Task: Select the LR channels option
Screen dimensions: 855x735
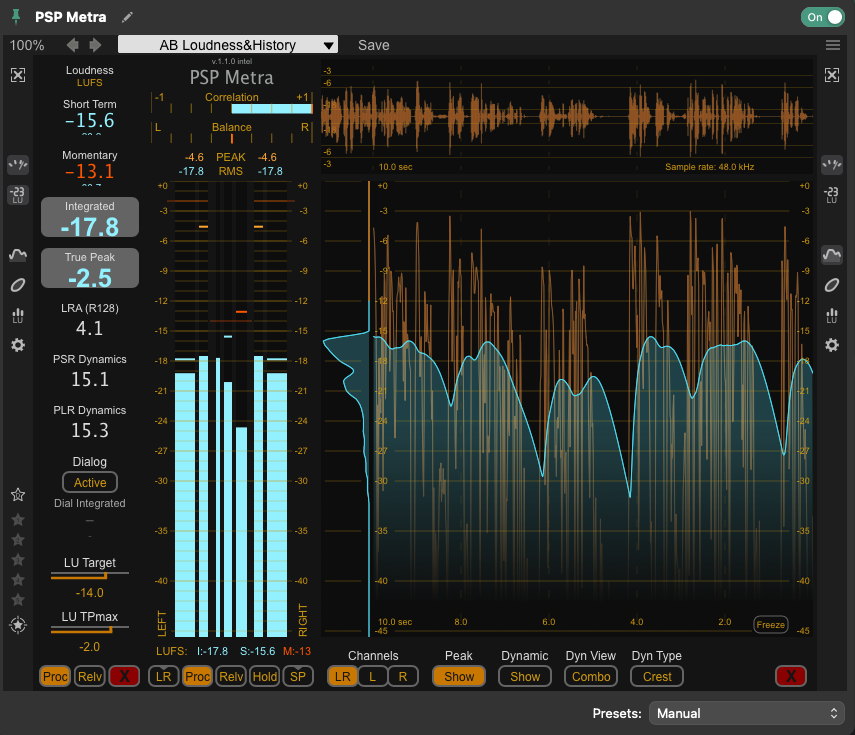Action: coord(342,677)
